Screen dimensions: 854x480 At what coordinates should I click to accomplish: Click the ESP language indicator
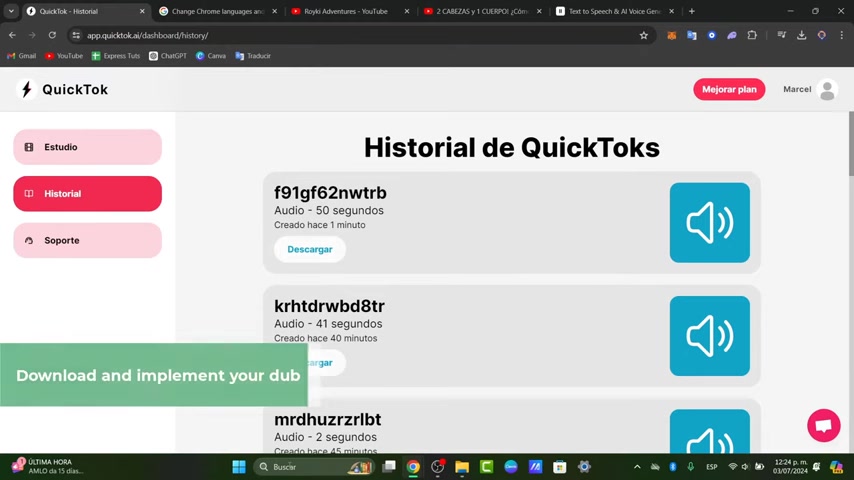[x=711, y=467]
